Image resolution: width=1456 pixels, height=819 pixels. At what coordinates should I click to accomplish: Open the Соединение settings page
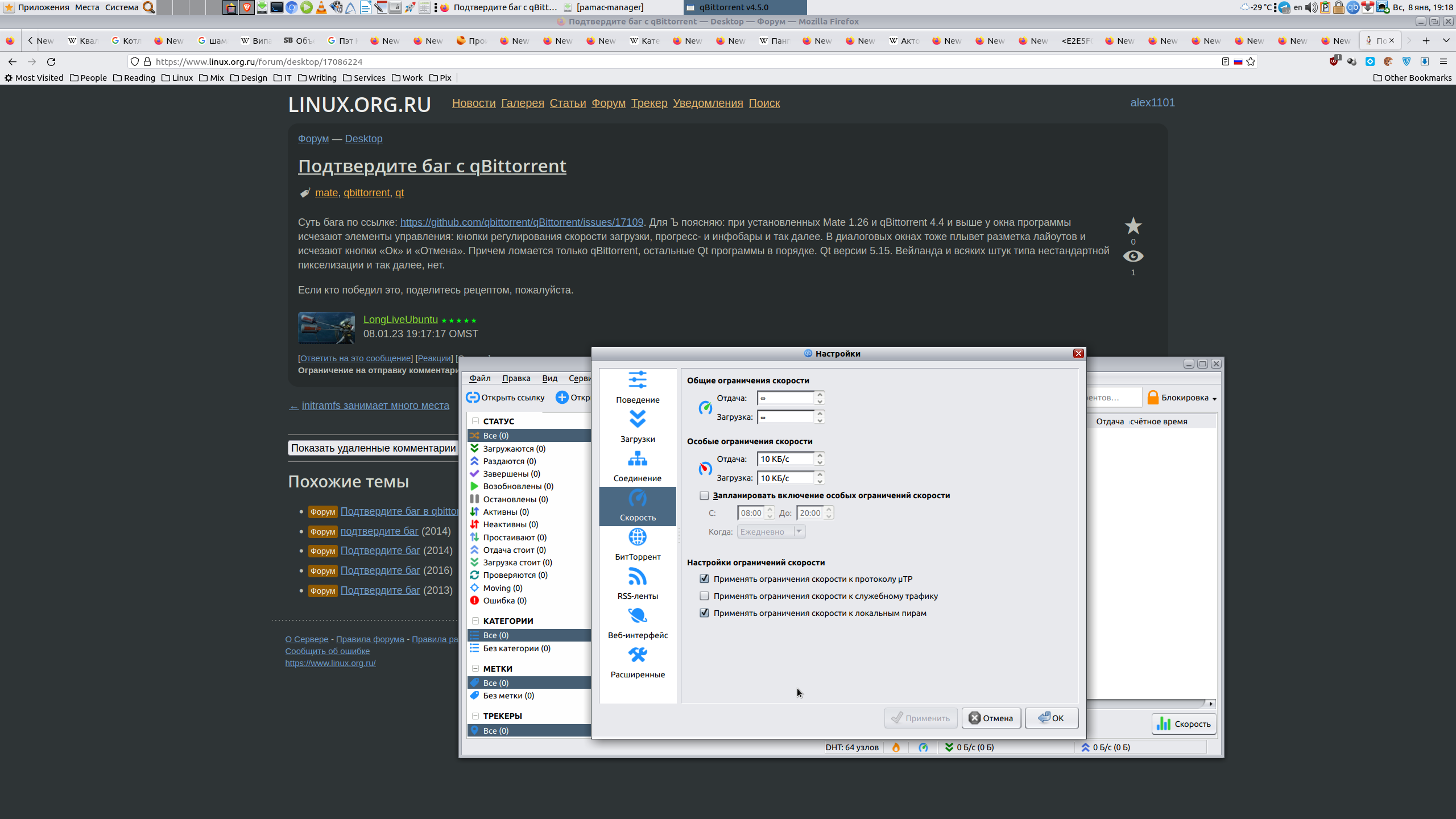coord(638,466)
